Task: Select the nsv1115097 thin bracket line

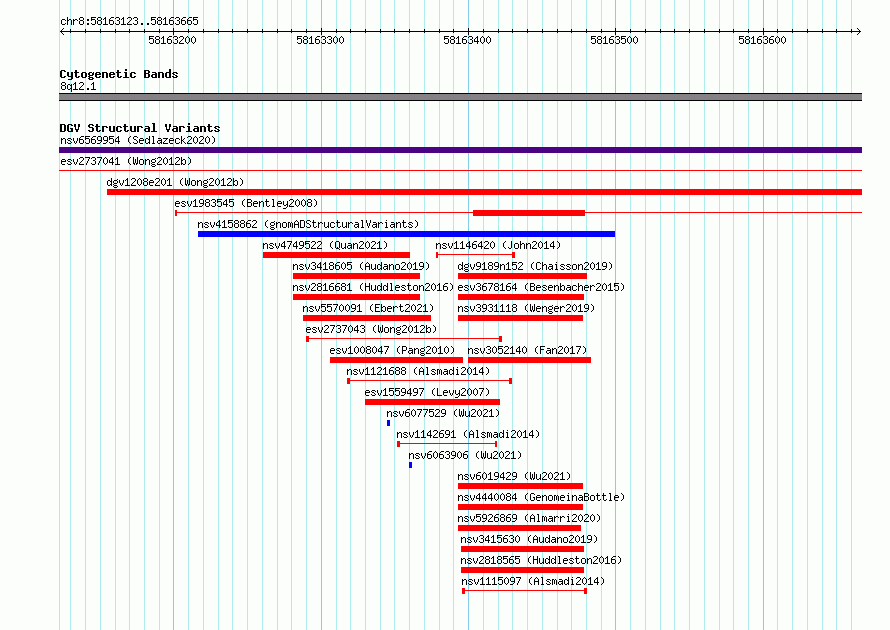Action: (524, 591)
